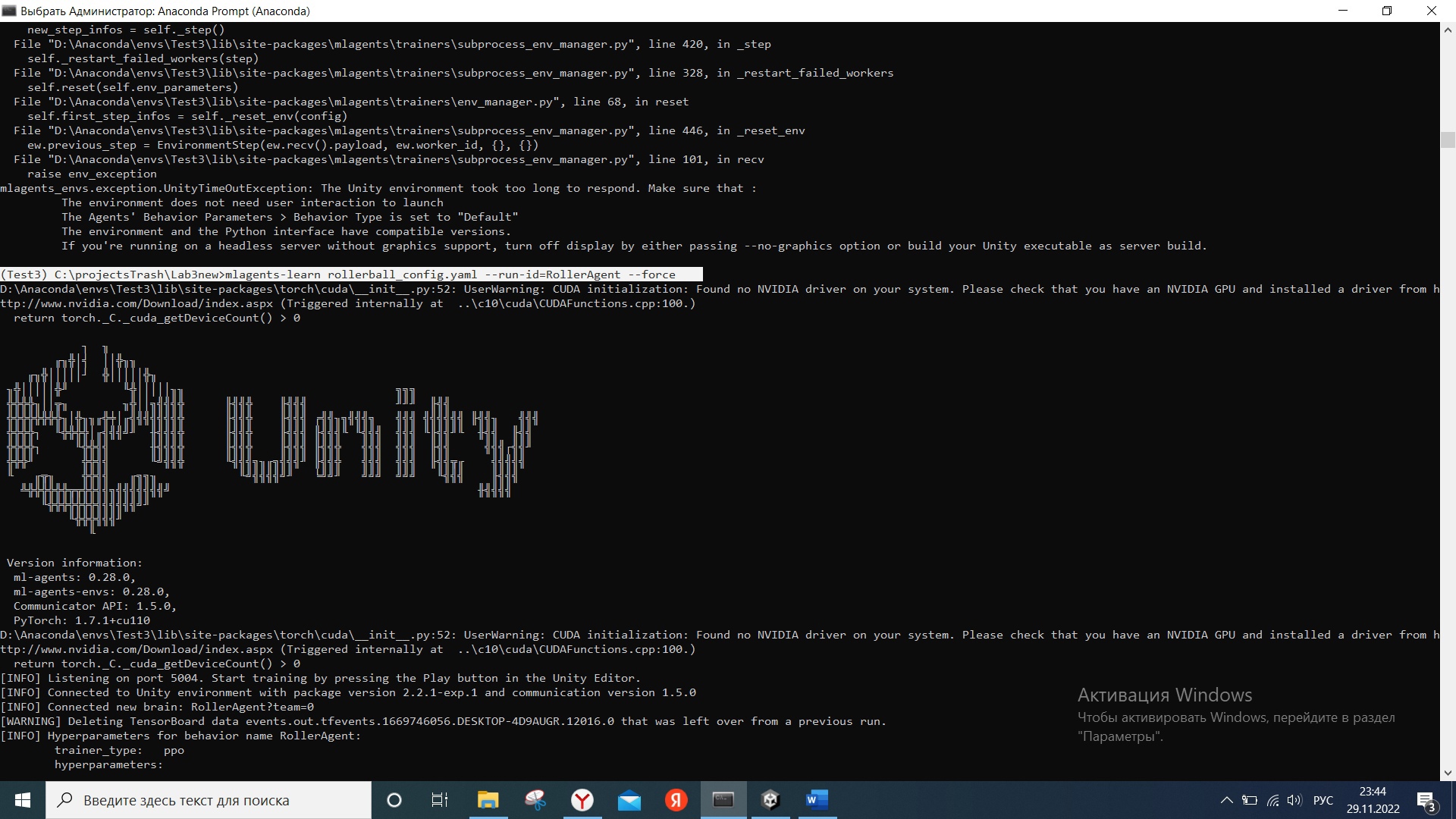Click the Cortana circle icon
Screen dimensions: 1456x819
[x=394, y=800]
